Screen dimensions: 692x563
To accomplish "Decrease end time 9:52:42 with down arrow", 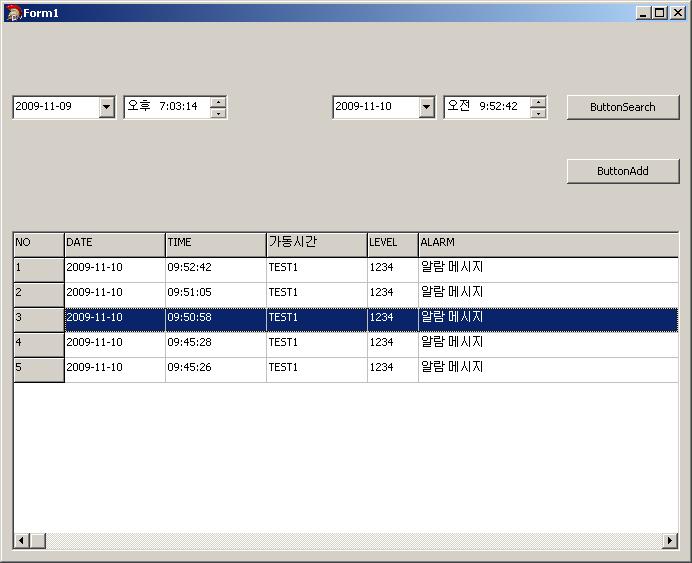I will click(x=538, y=113).
